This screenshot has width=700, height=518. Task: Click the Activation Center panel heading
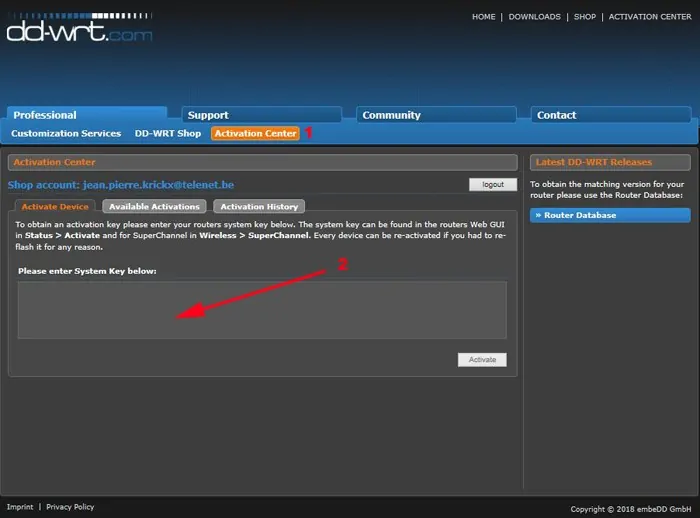click(54, 162)
